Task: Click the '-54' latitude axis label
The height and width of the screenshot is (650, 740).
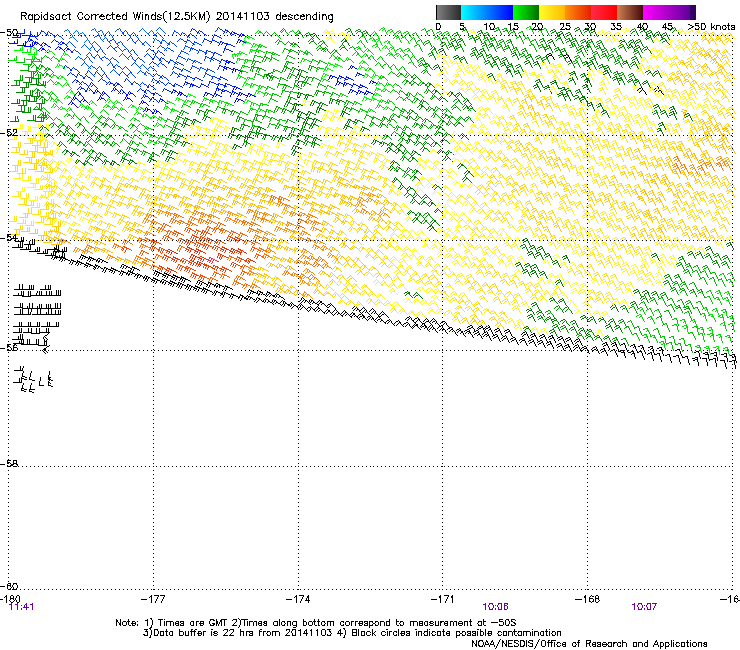Action: (10, 237)
